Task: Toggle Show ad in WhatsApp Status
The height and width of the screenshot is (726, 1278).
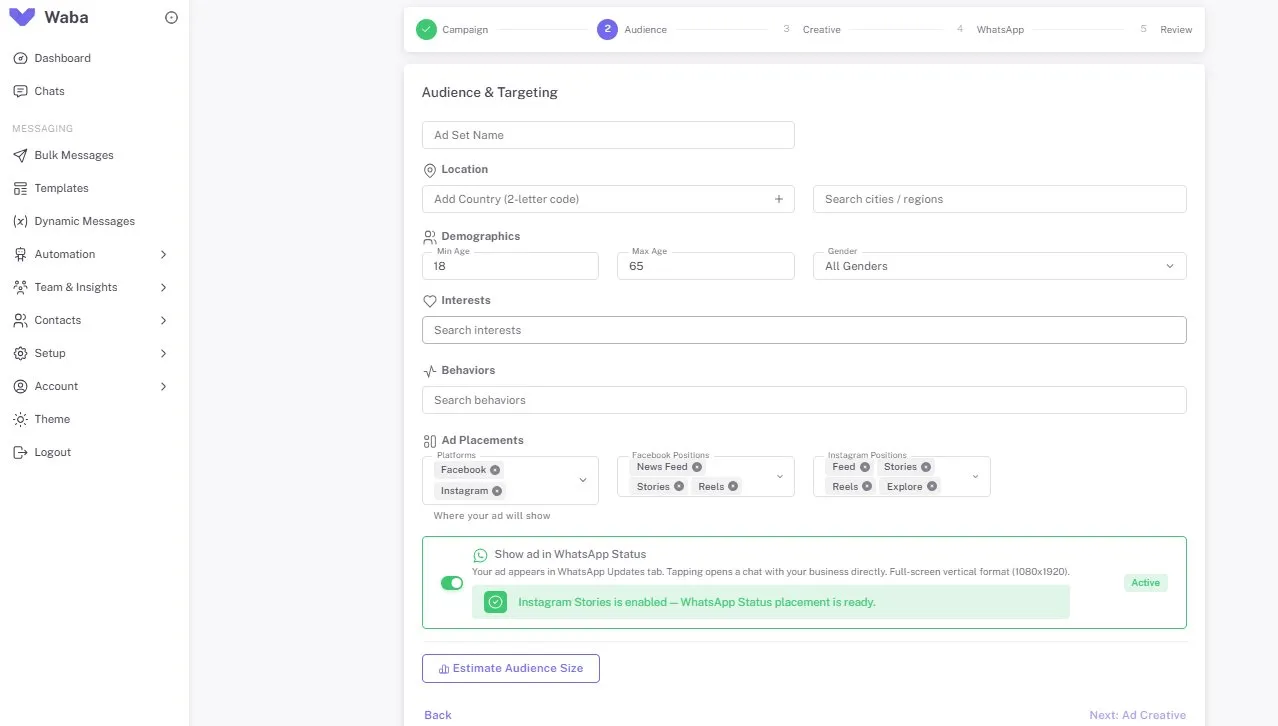Action: point(452,583)
